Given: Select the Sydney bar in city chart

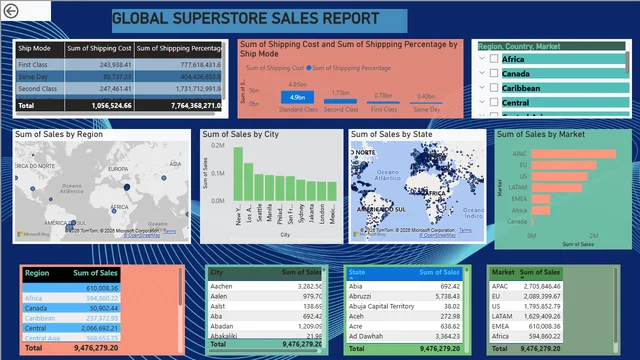Looking at the screenshot, I should 301,190.
